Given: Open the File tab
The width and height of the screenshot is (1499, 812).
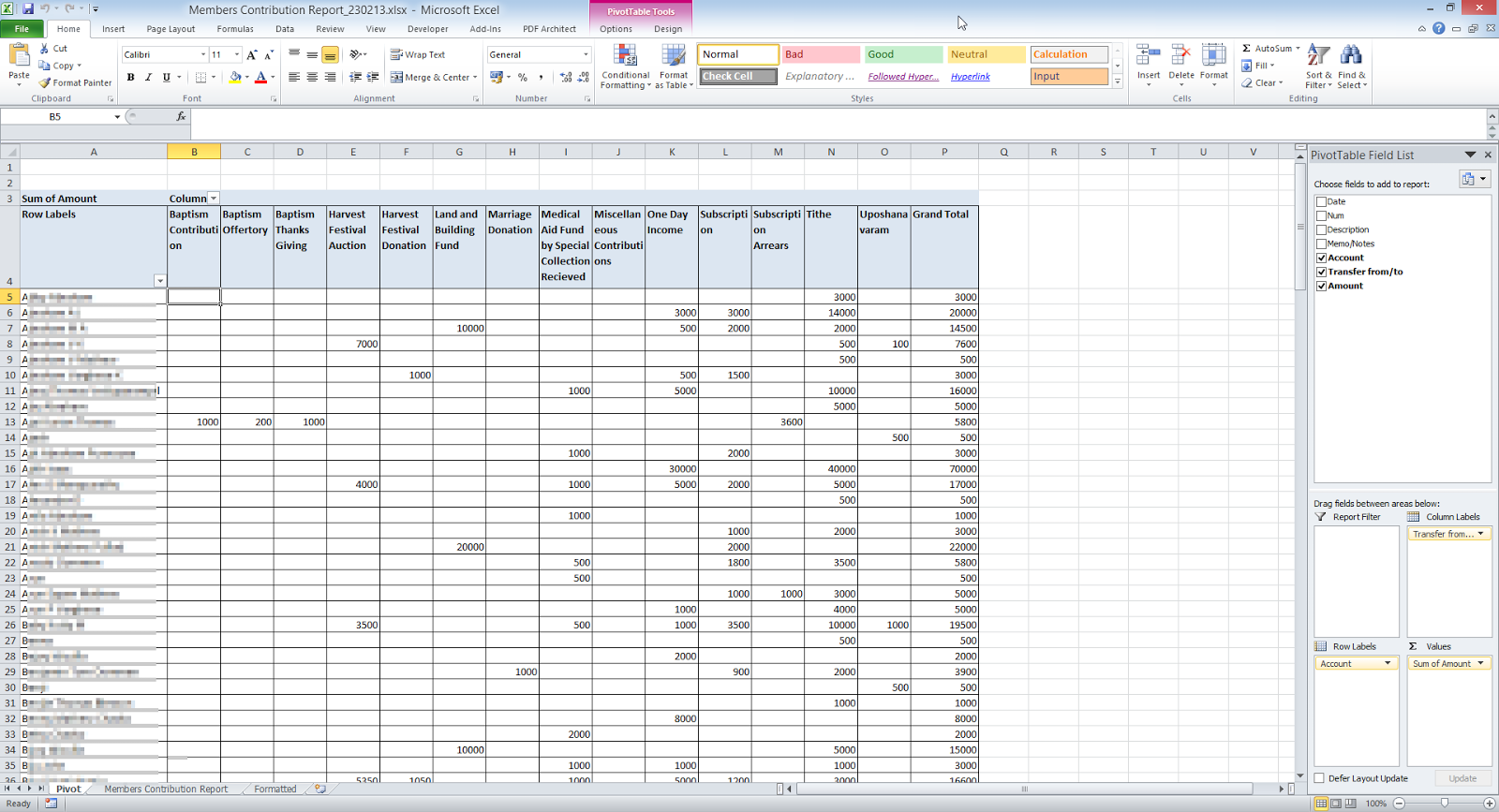Looking at the screenshot, I should coord(22,29).
